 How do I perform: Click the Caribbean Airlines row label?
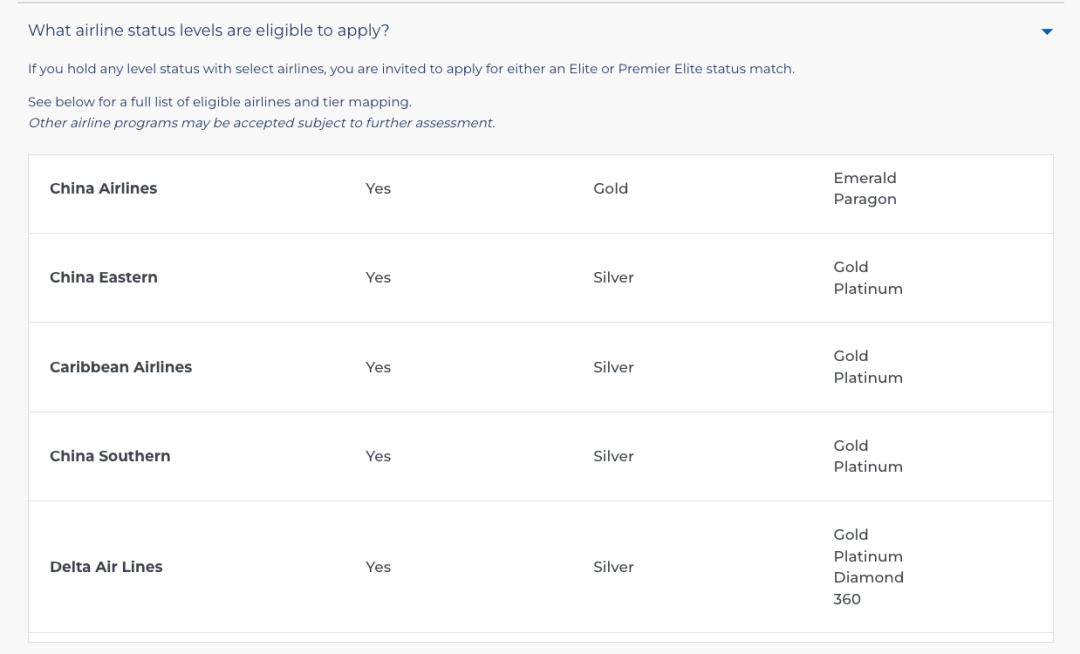(121, 367)
